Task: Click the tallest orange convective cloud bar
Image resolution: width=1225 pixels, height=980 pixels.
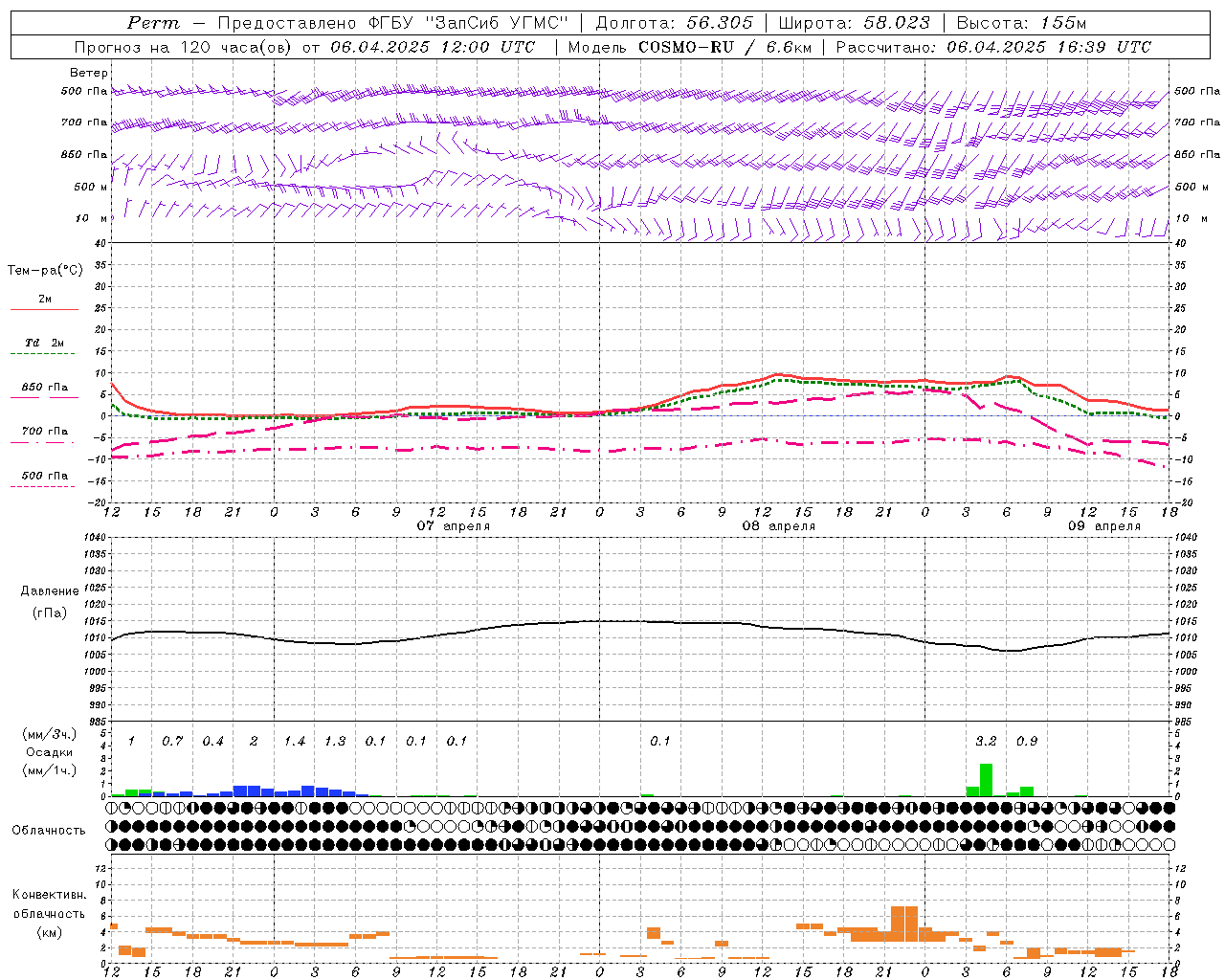Action: (904, 924)
